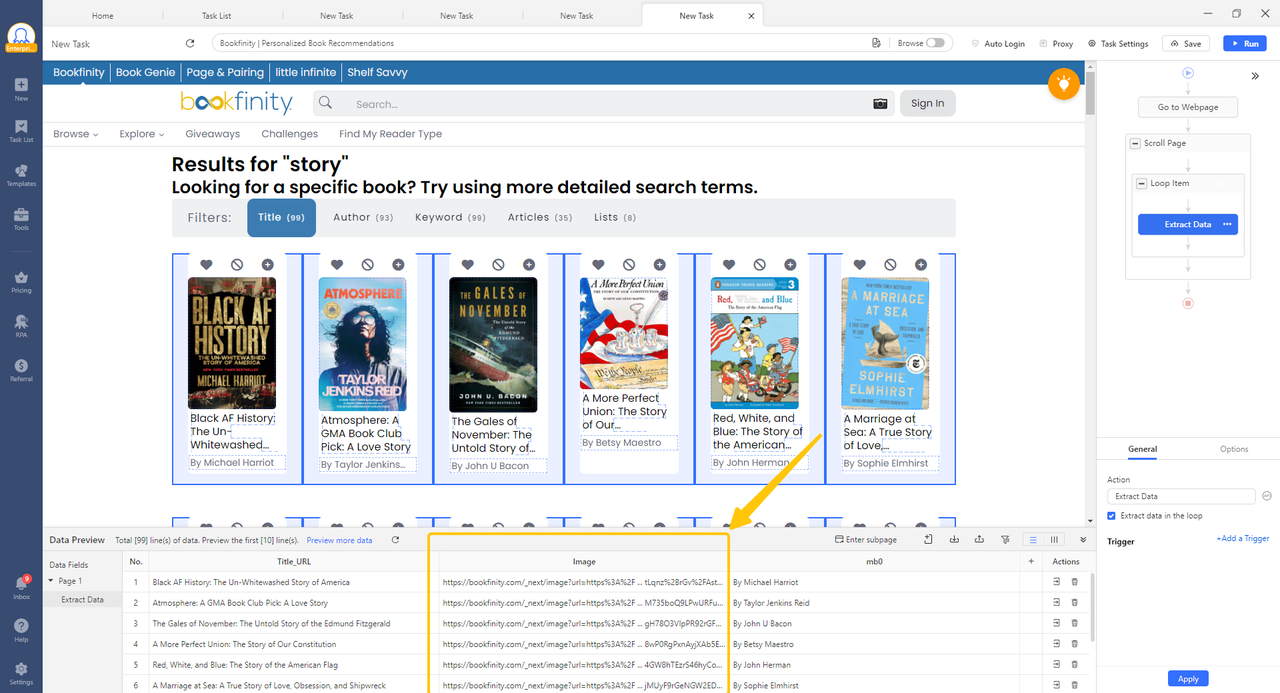This screenshot has height=693, width=1280.
Task: Reload the webpage with refresh icon
Action: pos(190,43)
